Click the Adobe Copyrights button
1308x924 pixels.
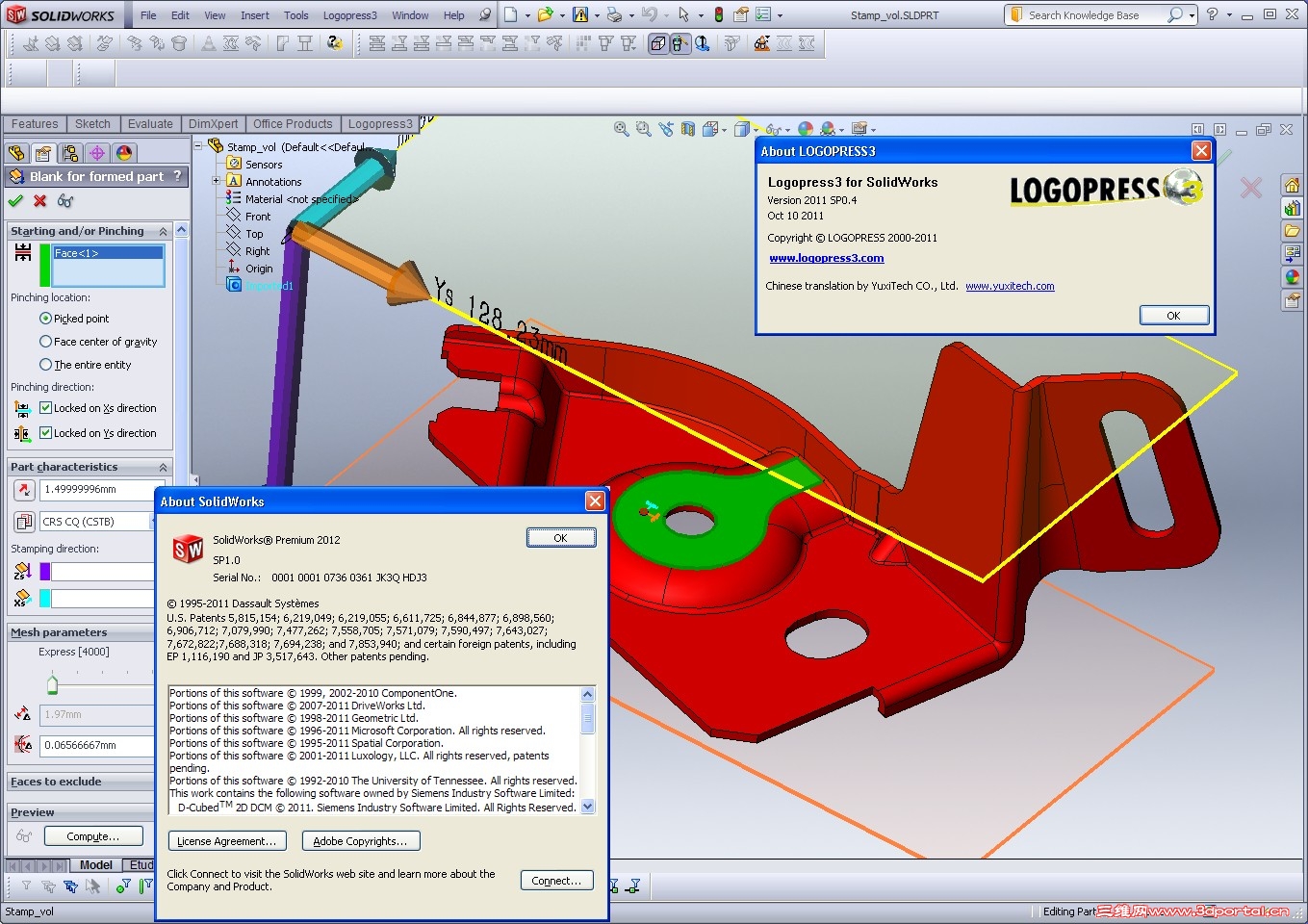(360, 841)
